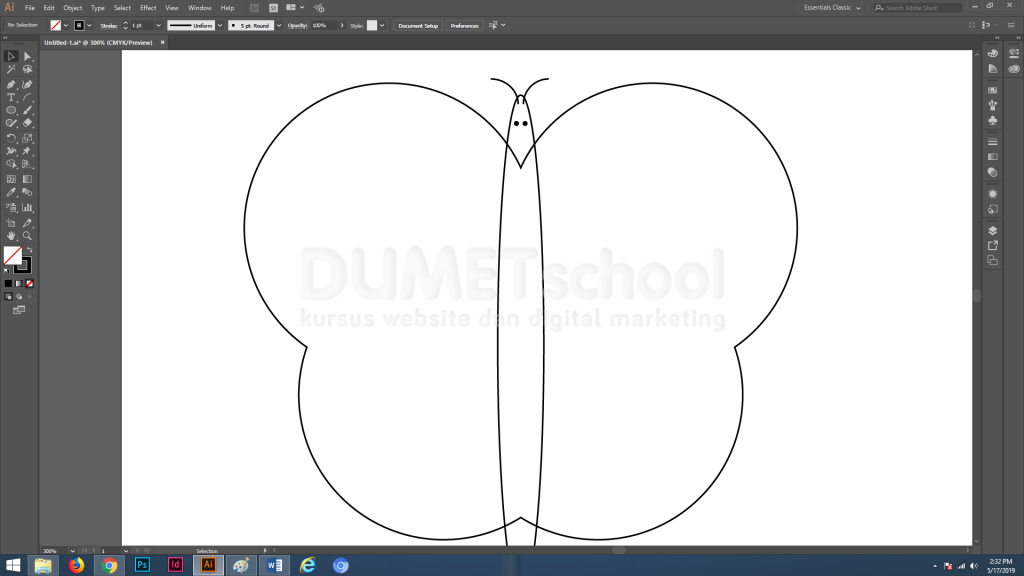This screenshot has width=1024, height=576.
Task: Select the Shape Builder tool
Action: 11,164
